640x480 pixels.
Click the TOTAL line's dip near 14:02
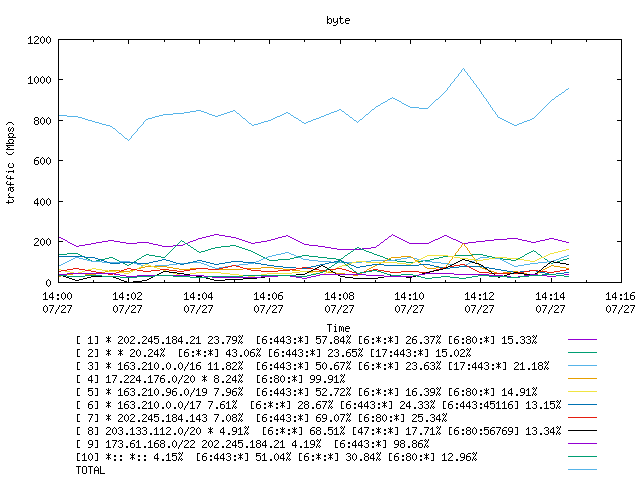click(x=129, y=140)
